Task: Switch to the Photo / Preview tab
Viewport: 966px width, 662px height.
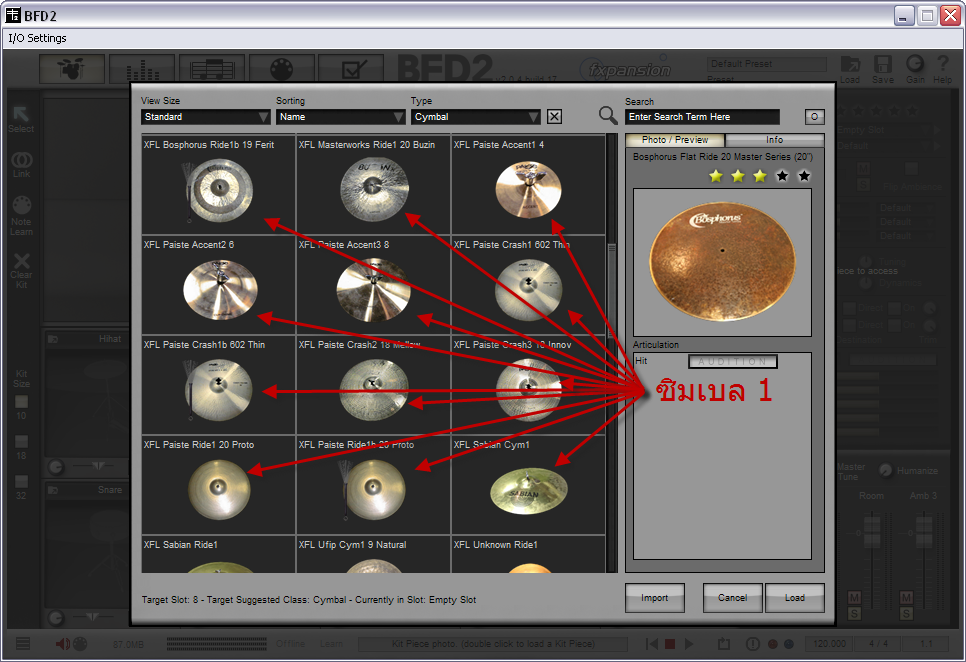Action: click(x=675, y=140)
